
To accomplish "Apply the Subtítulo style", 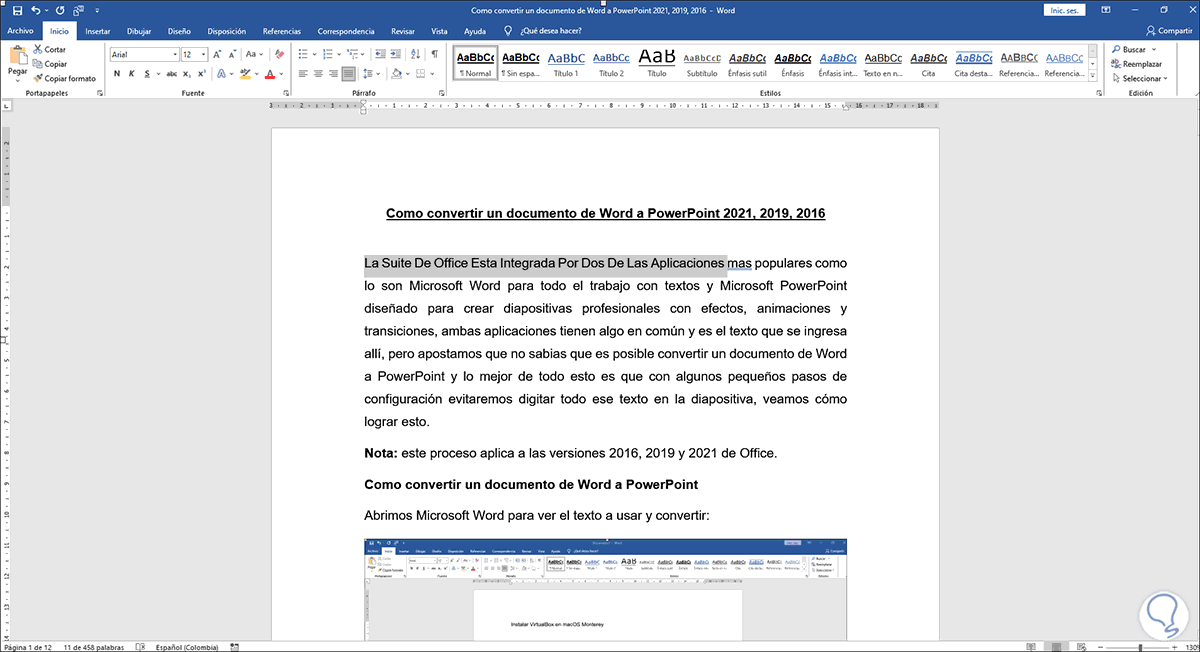I will [x=702, y=62].
